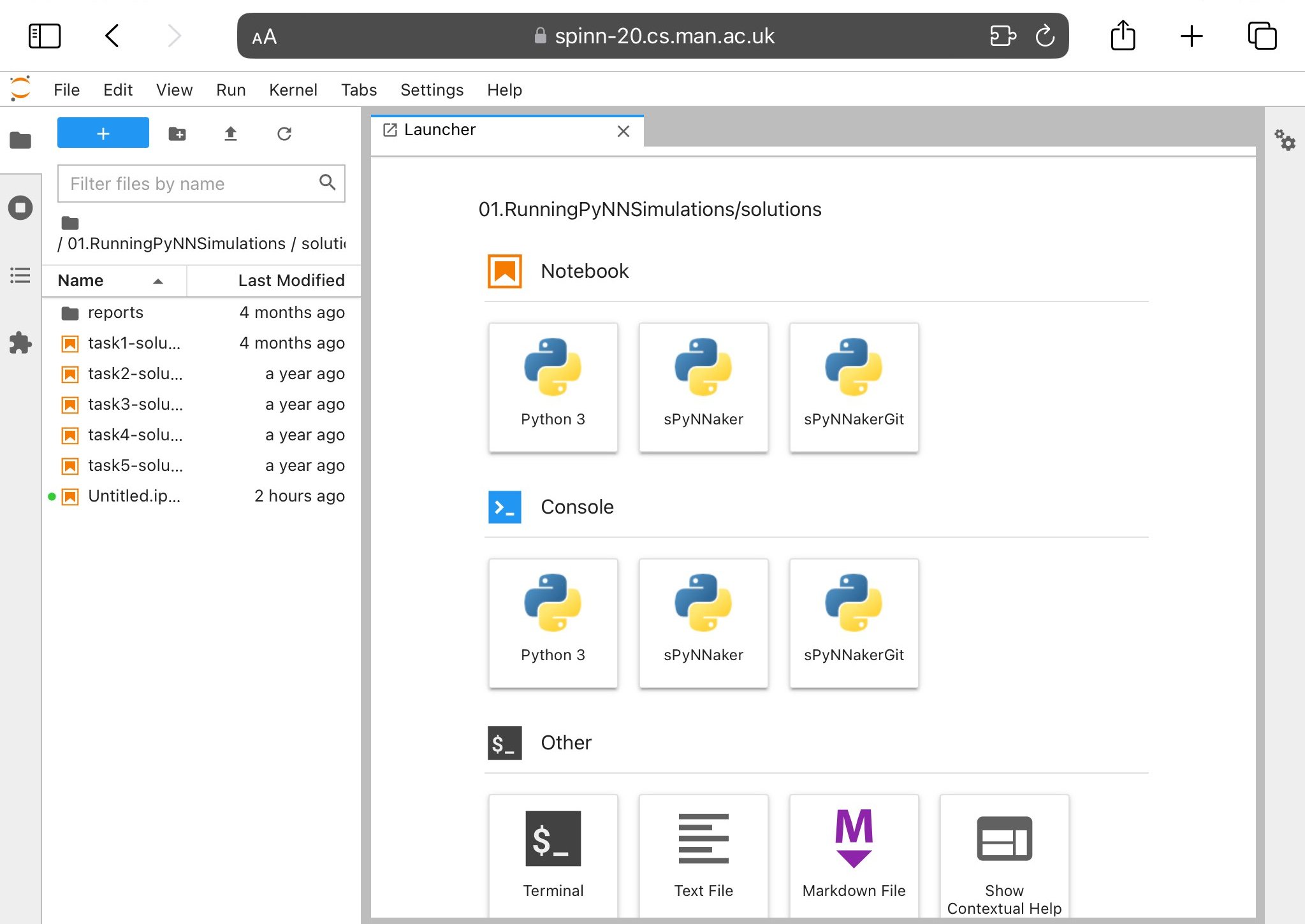Open the Property Inspector gears icon
The width and height of the screenshot is (1305, 924).
1285,140
